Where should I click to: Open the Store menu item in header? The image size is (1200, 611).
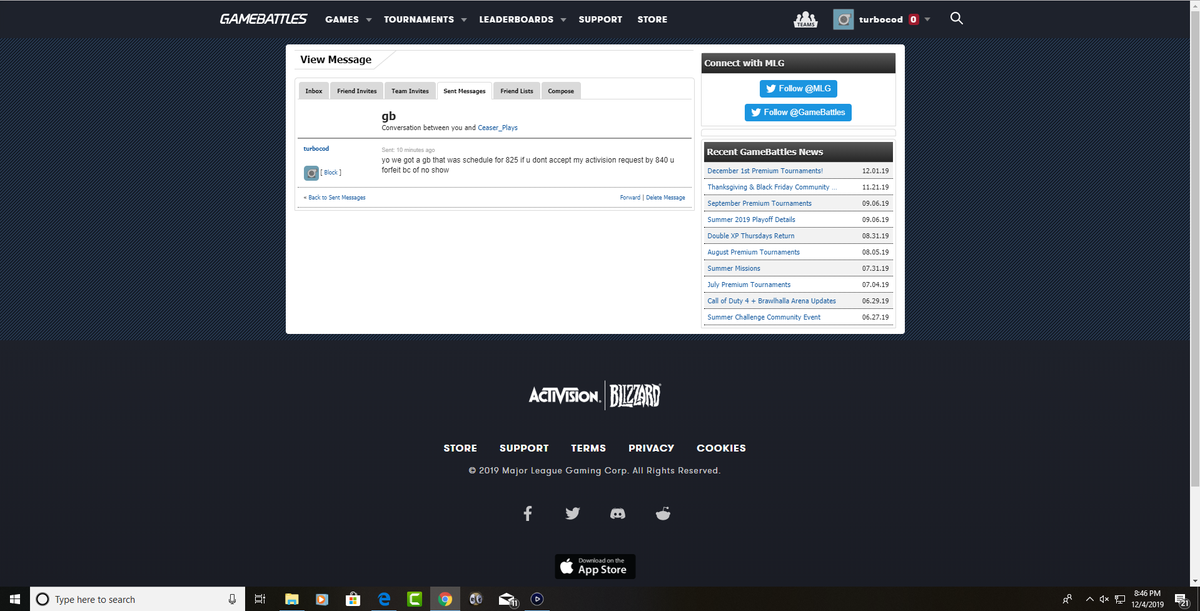click(652, 19)
